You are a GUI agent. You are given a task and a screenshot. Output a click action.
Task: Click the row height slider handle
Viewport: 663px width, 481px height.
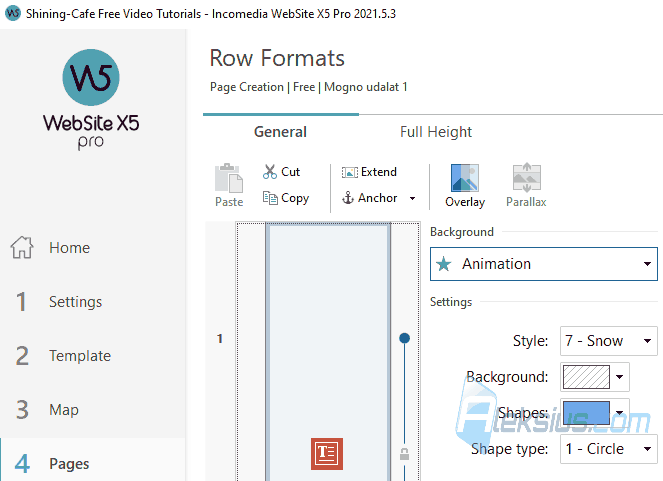(405, 338)
